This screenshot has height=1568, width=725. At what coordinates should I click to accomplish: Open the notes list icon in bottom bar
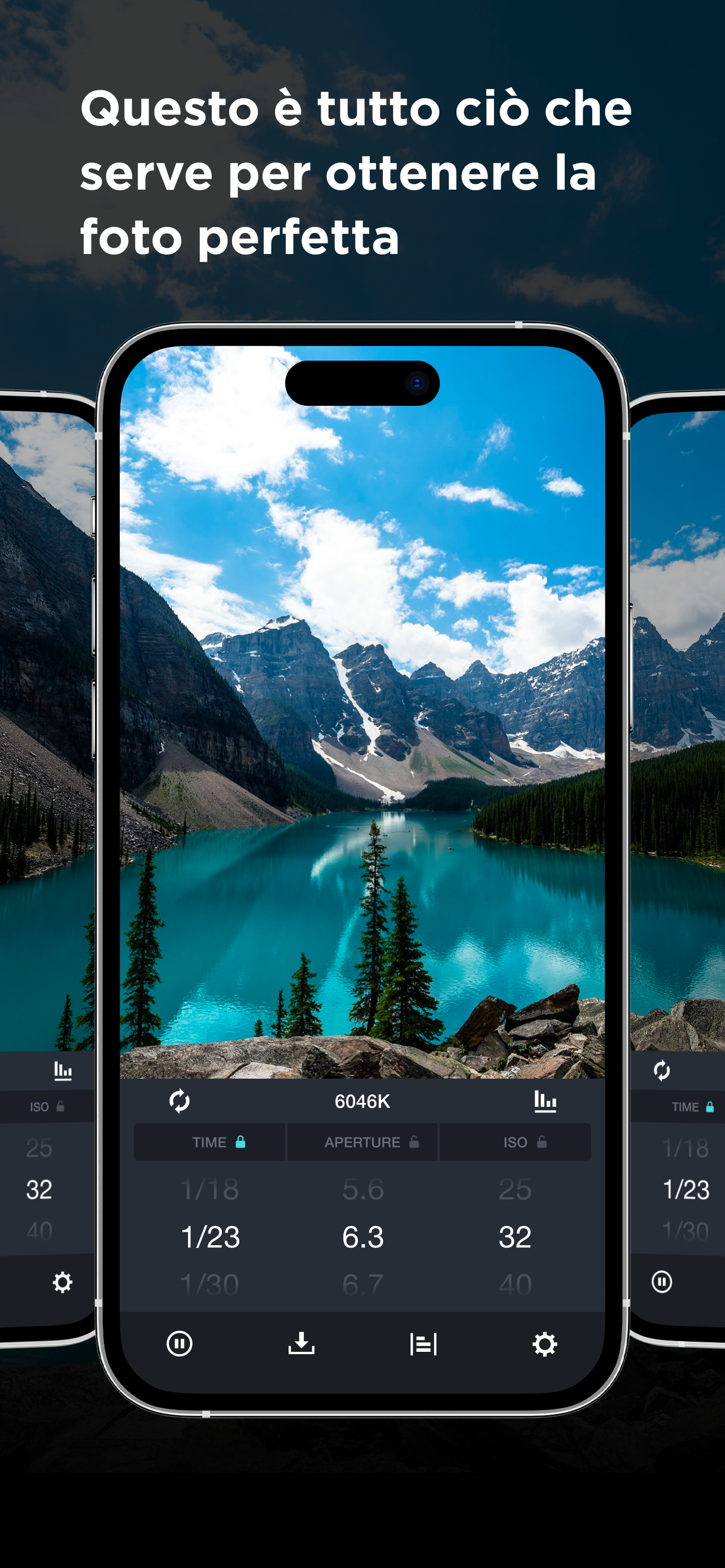(x=423, y=1344)
